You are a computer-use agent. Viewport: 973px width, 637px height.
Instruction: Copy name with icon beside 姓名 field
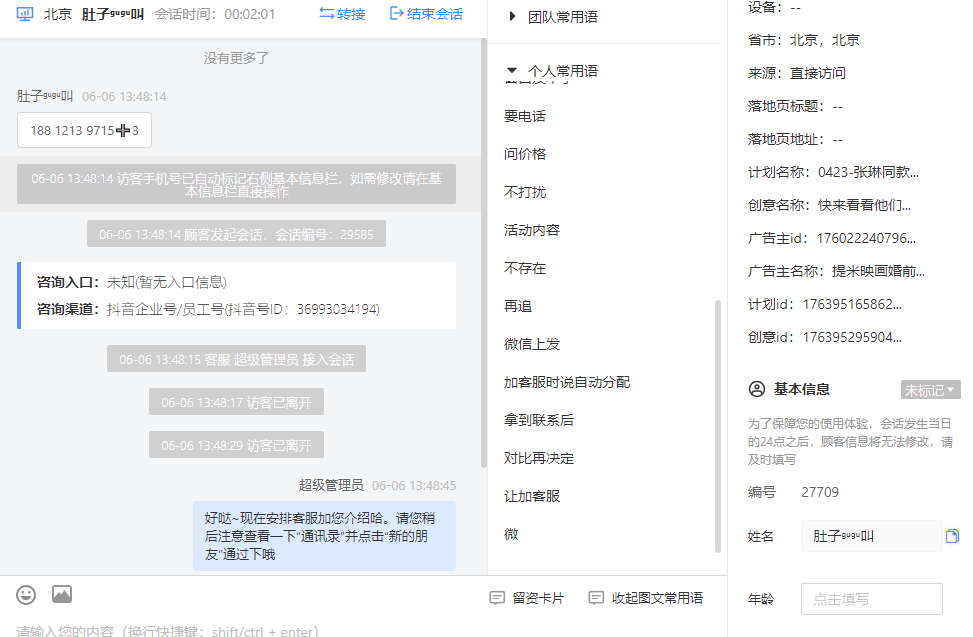(953, 536)
